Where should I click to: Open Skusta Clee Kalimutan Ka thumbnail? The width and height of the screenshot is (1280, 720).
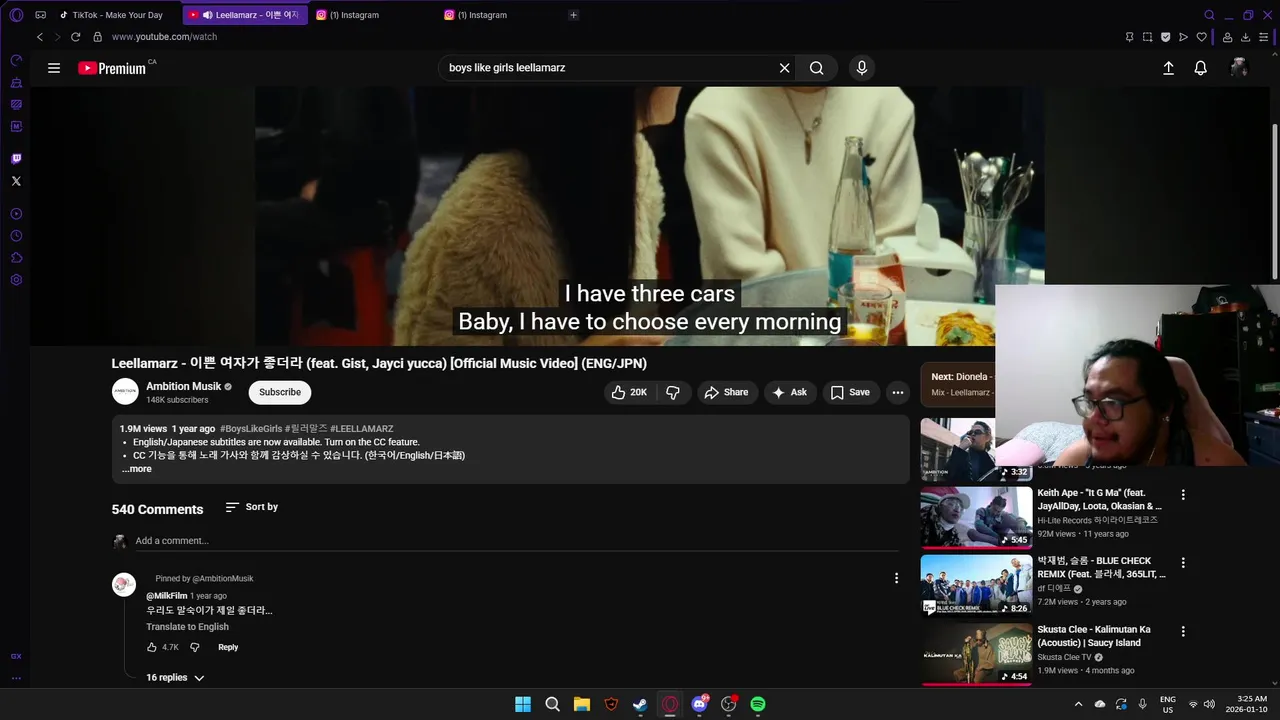pos(976,654)
